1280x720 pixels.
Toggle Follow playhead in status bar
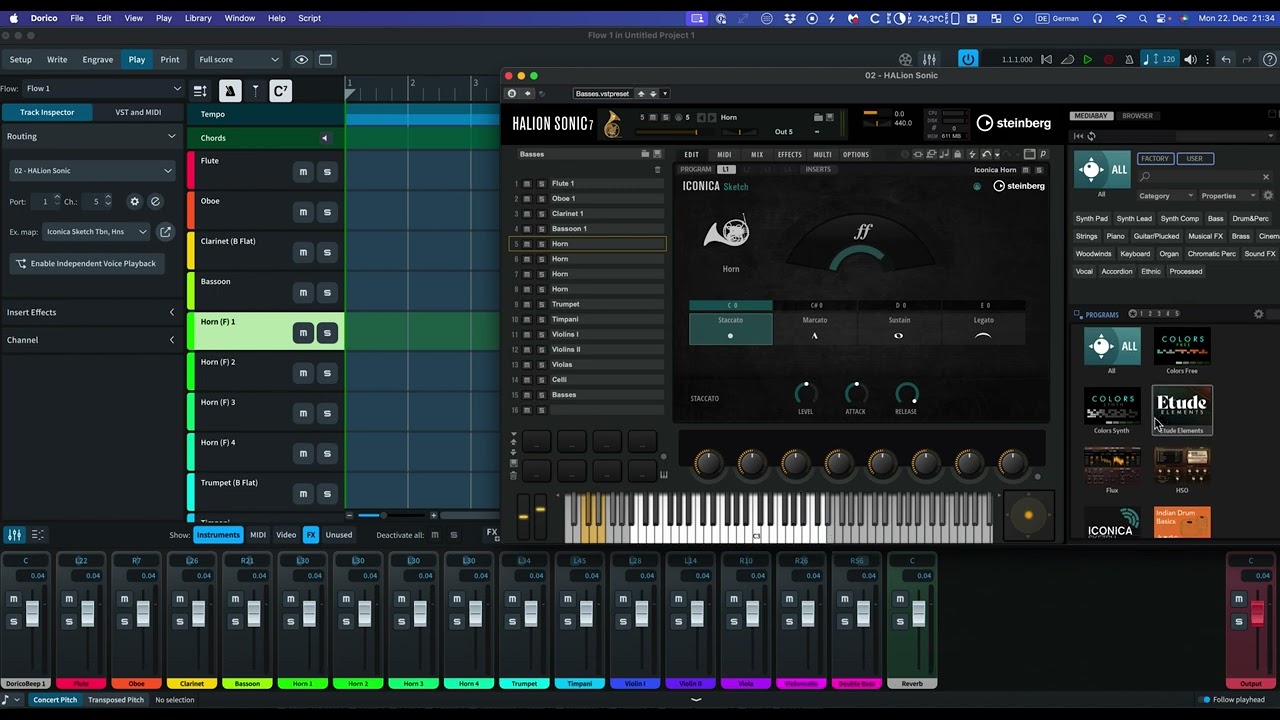1232,700
